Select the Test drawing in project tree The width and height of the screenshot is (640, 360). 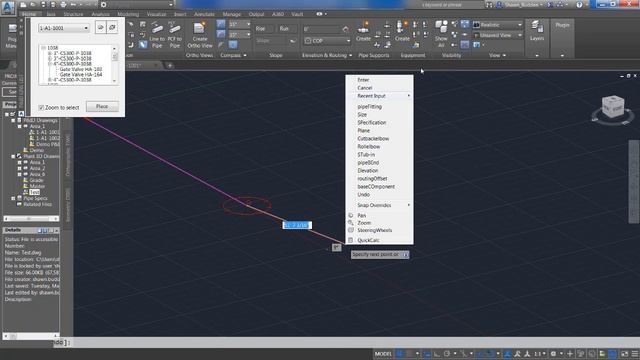coord(34,192)
